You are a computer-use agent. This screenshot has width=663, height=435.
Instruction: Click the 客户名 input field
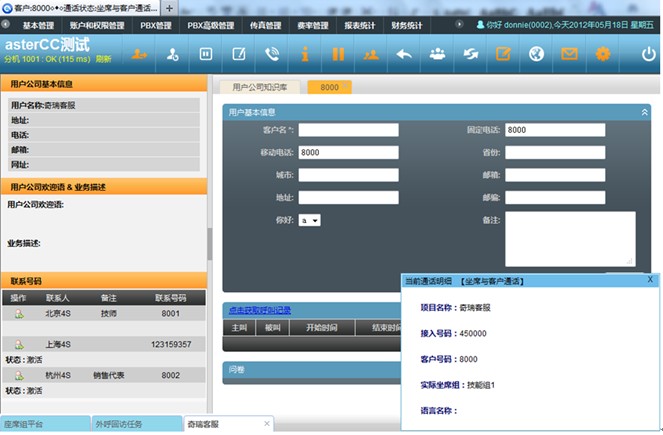[x=348, y=130]
